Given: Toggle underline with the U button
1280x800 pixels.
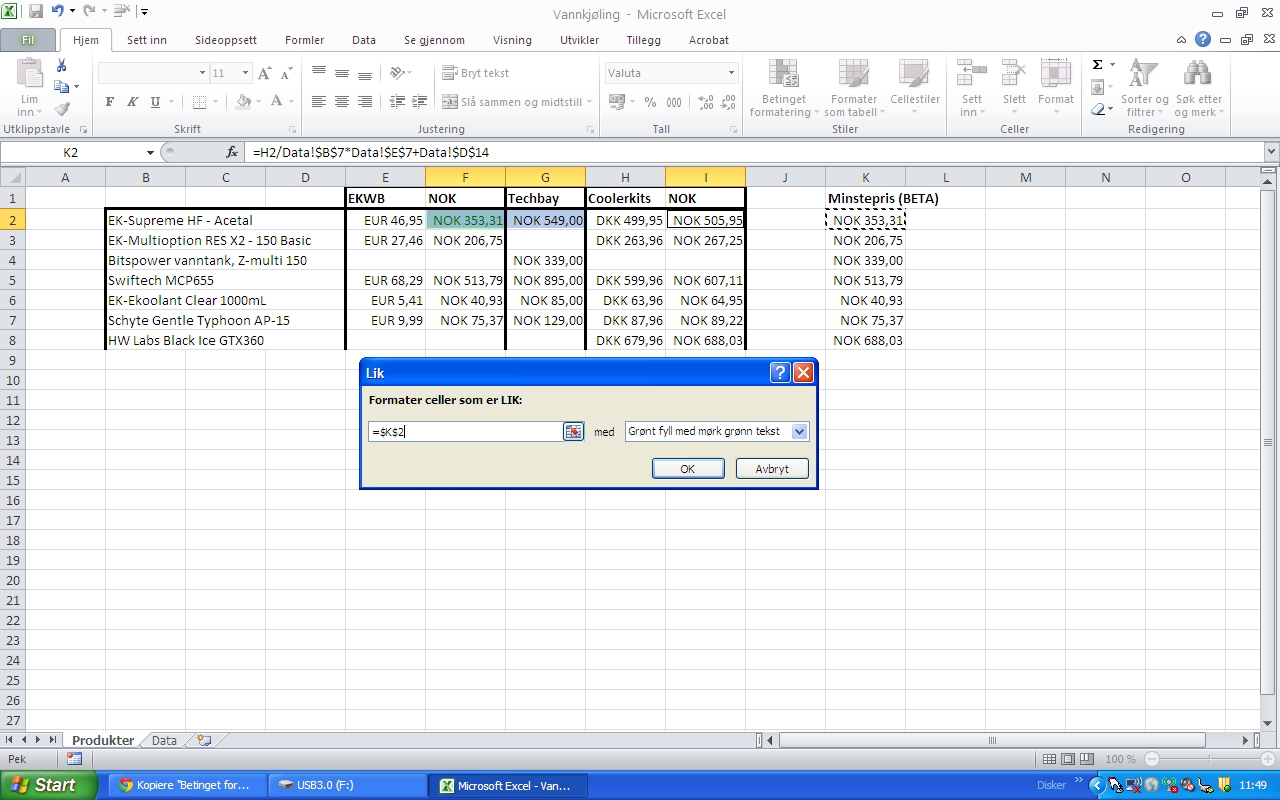Looking at the screenshot, I should (155, 102).
